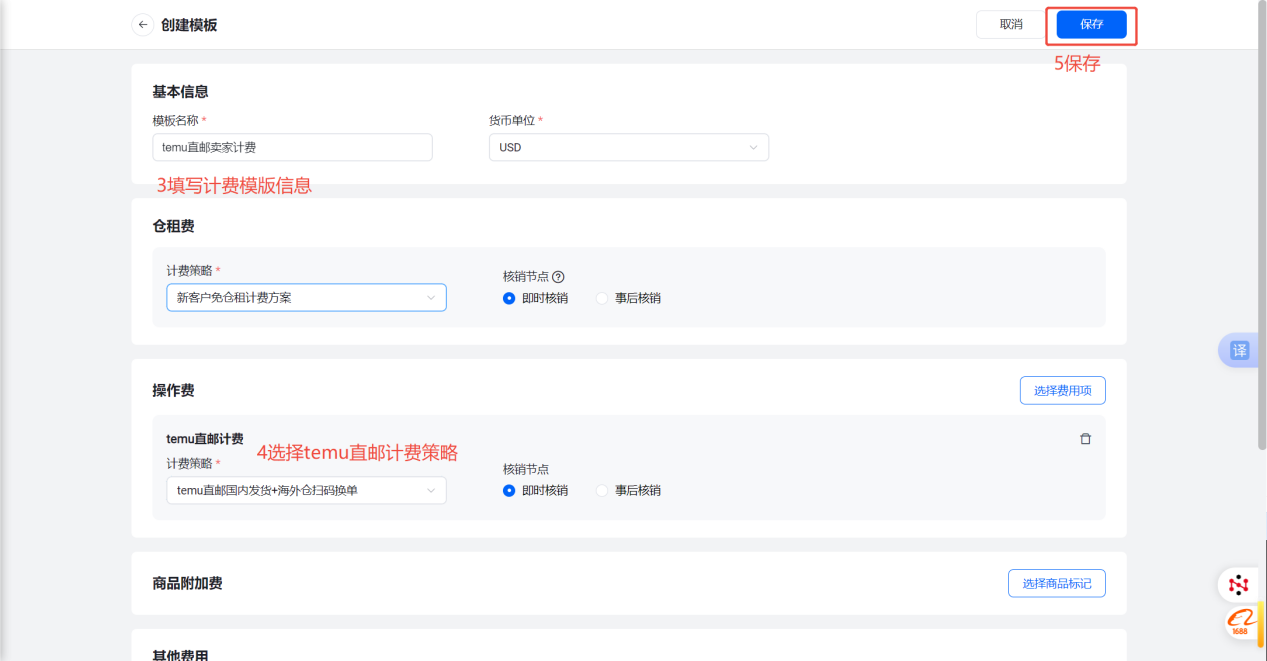Click the 取消 button
1267x661 pixels.
pyautogui.click(x=1011, y=25)
